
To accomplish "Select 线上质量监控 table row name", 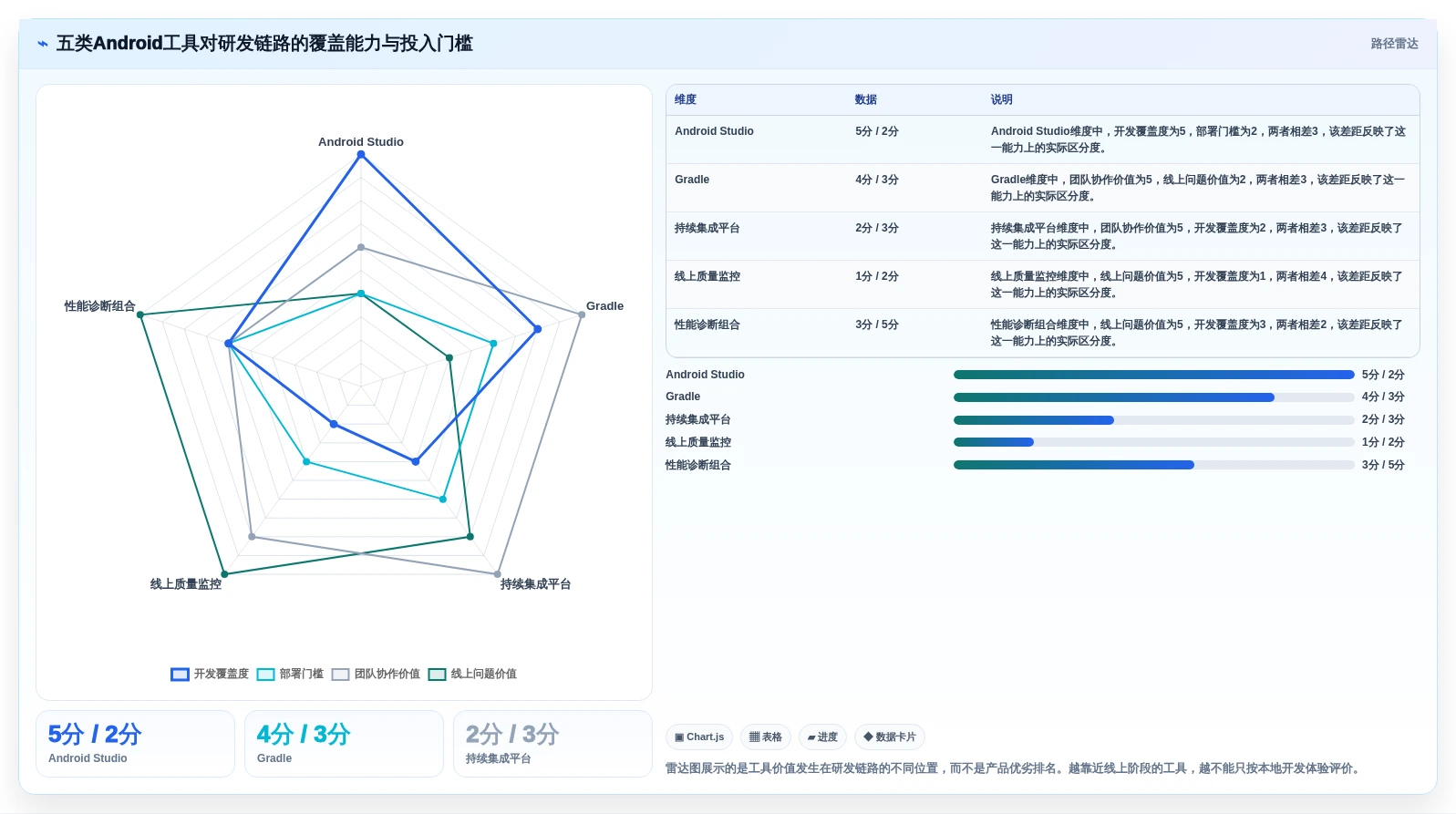I will pos(707,276).
